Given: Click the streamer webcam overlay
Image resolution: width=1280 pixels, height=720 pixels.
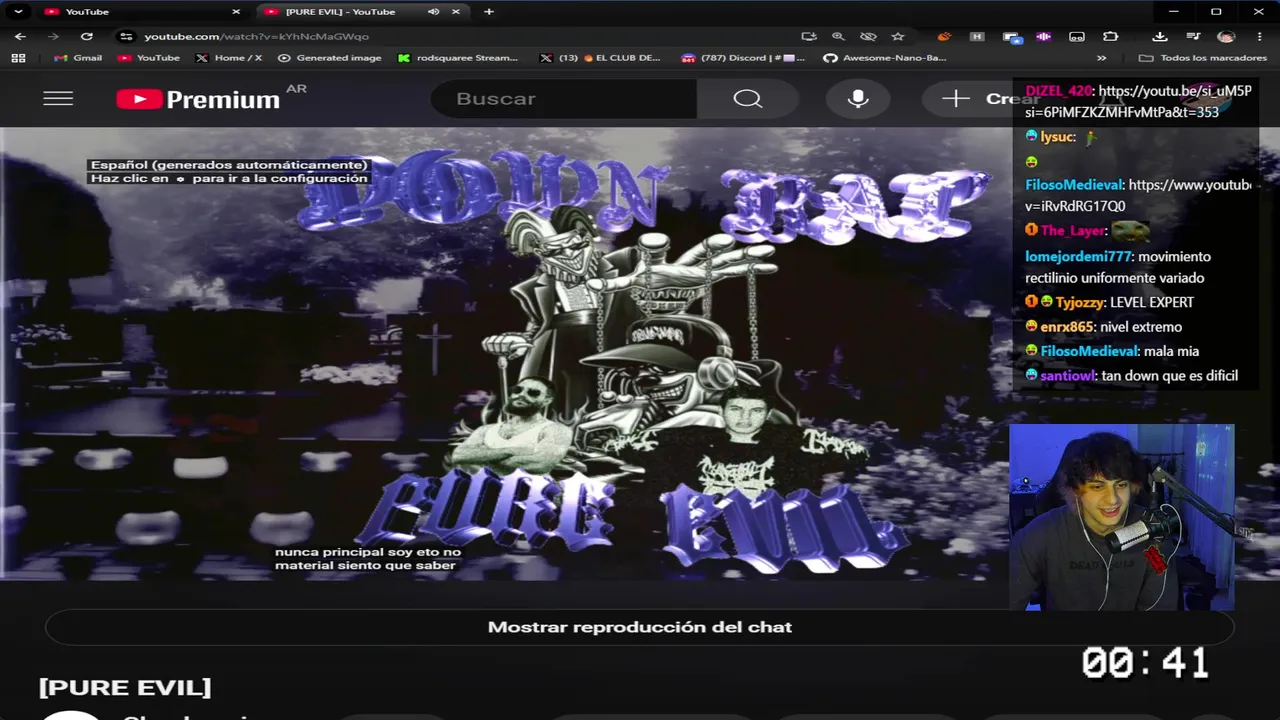Looking at the screenshot, I should pyautogui.click(x=1122, y=517).
